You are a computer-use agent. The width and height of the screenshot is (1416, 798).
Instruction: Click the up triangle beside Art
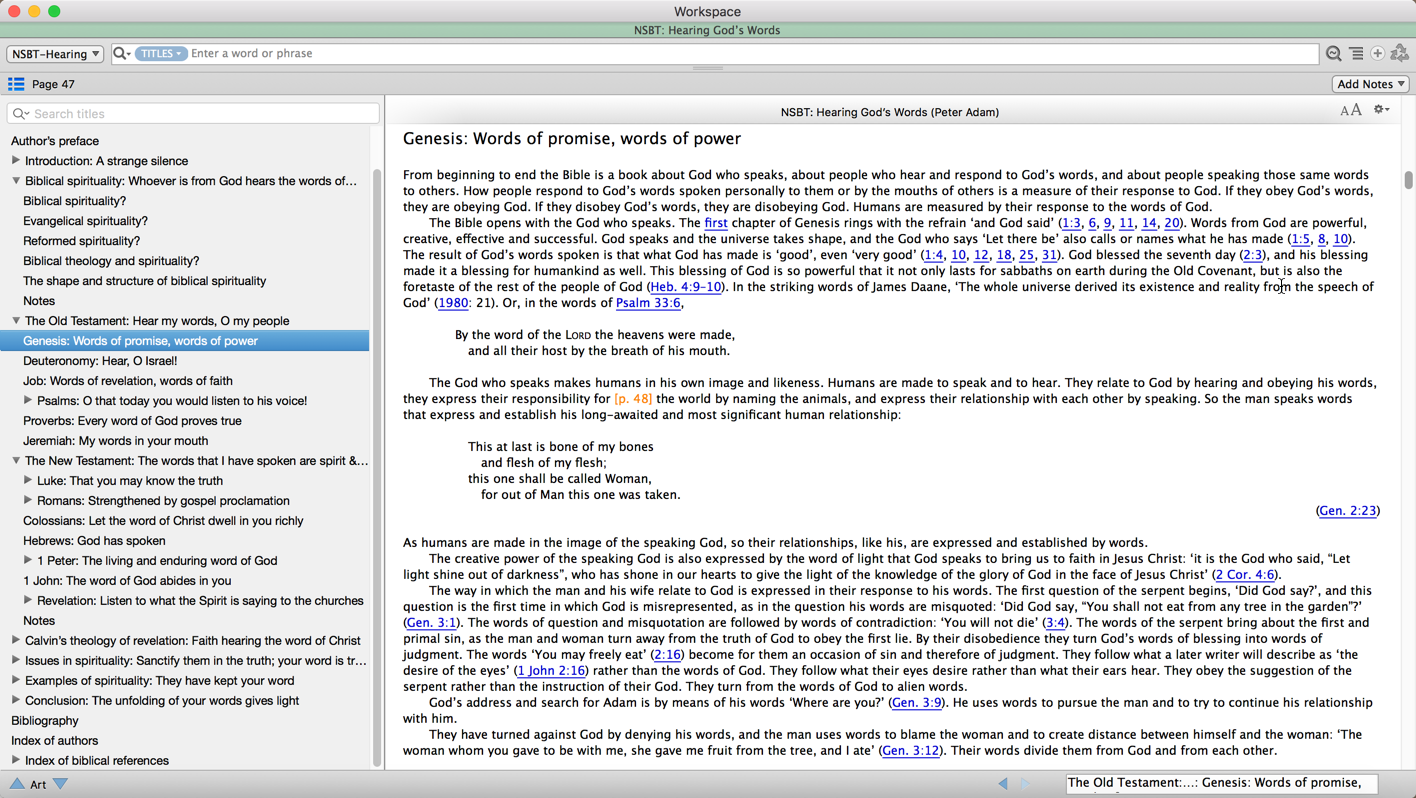(x=17, y=784)
